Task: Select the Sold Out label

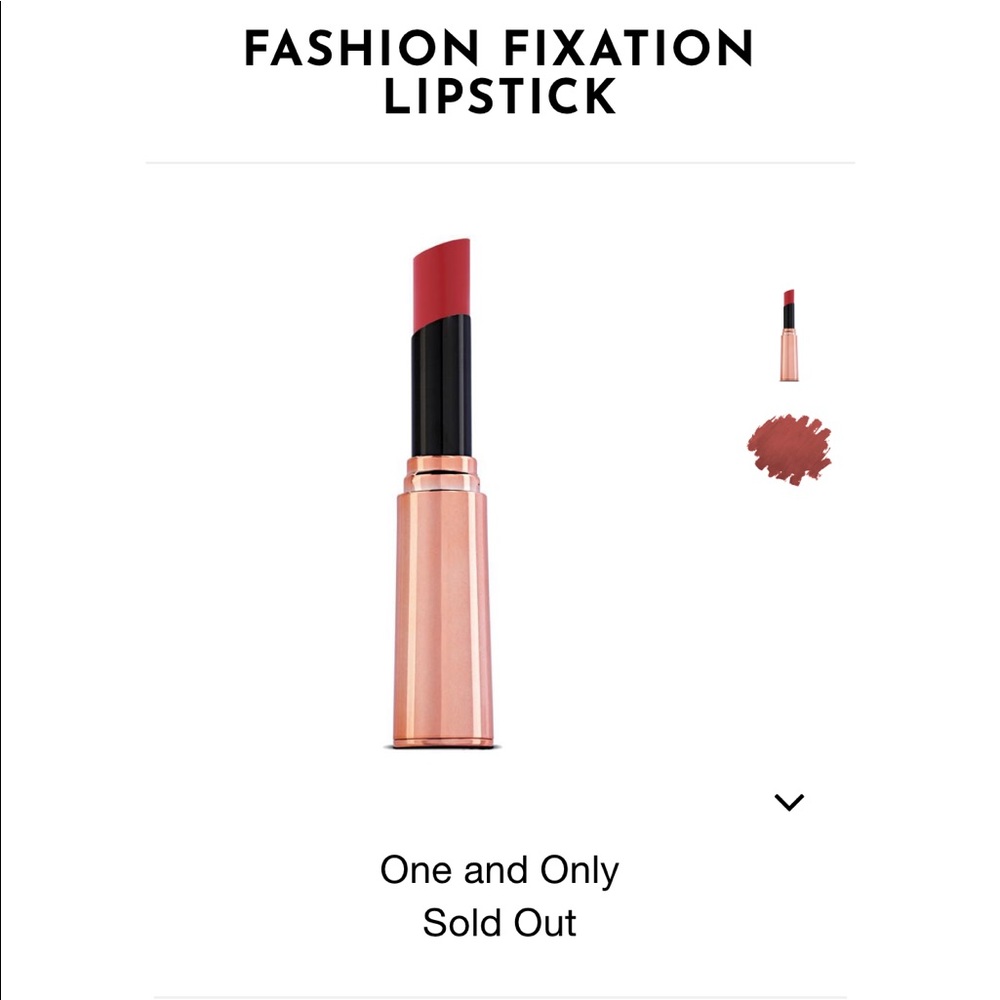Action: pos(500,923)
